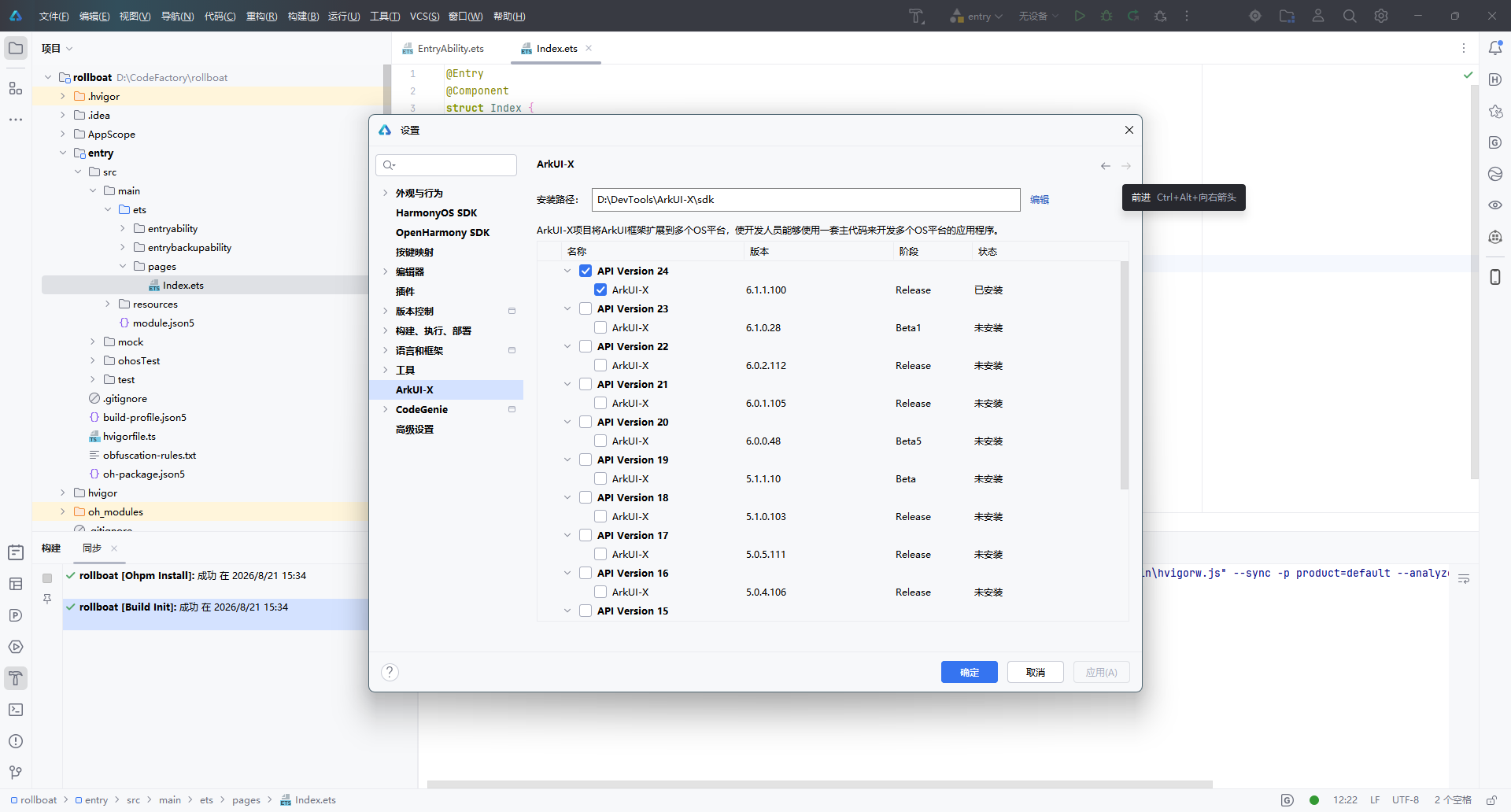Open the Project tool window folder icon

click(16, 48)
